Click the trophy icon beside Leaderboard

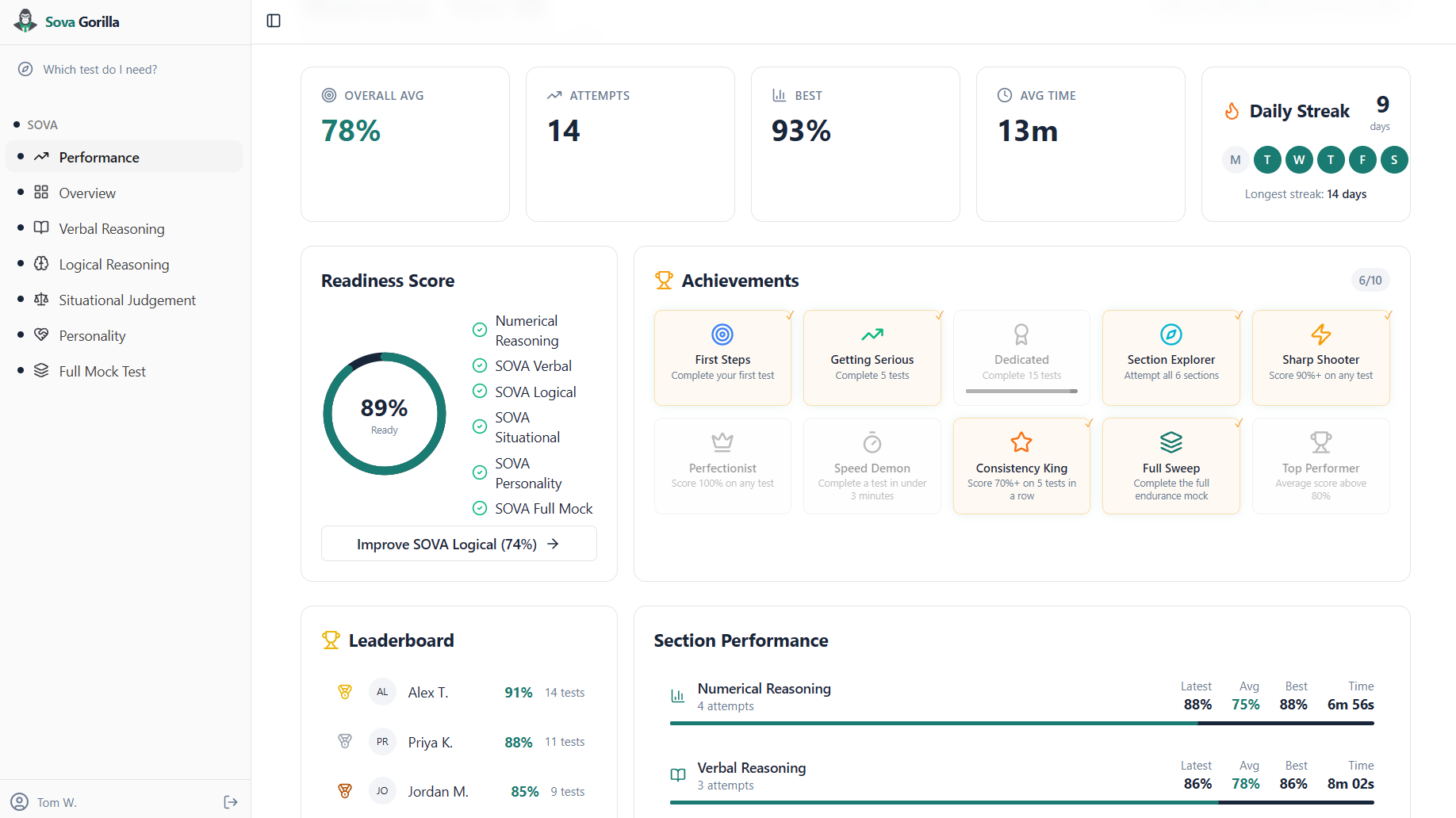click(331, 640)
